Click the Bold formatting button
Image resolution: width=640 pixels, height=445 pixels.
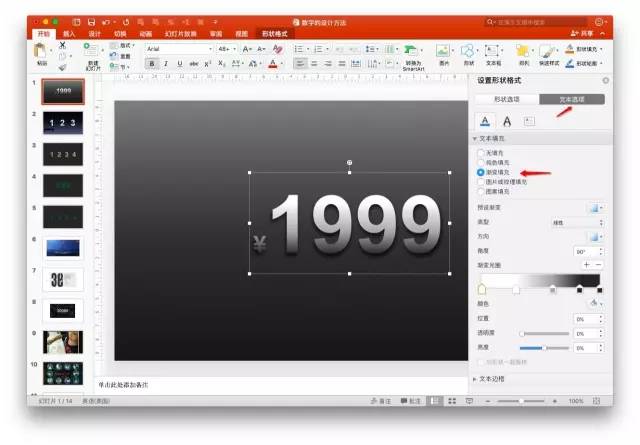click(152, 63)
